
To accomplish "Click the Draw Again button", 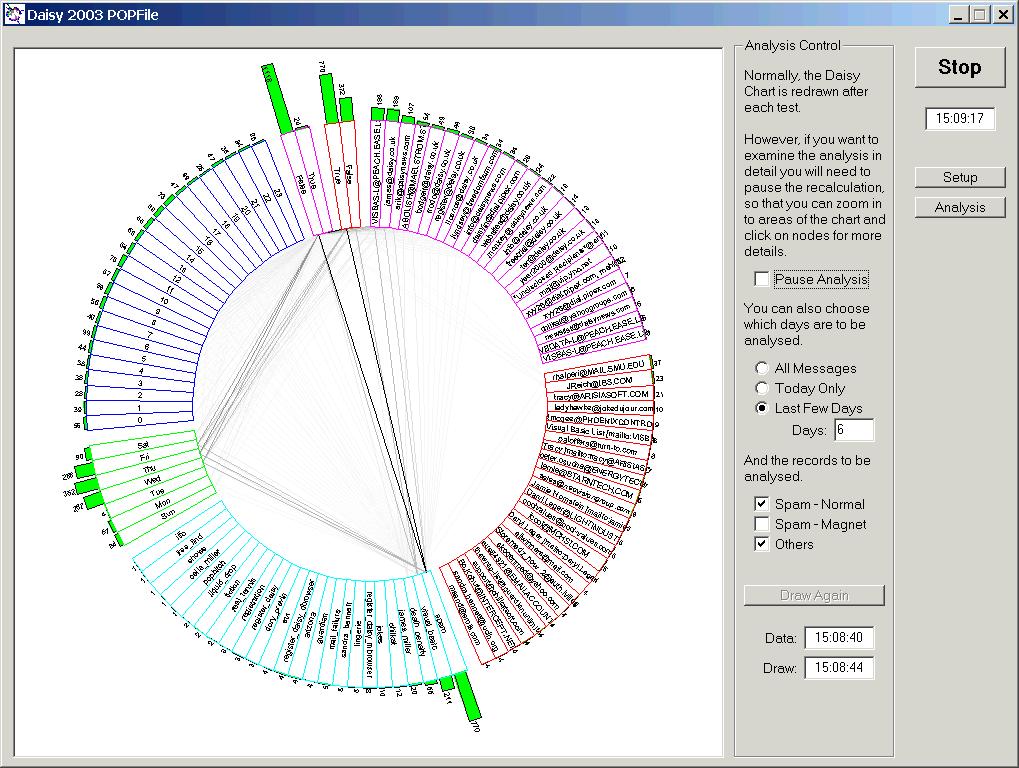I will click(814, 595).
